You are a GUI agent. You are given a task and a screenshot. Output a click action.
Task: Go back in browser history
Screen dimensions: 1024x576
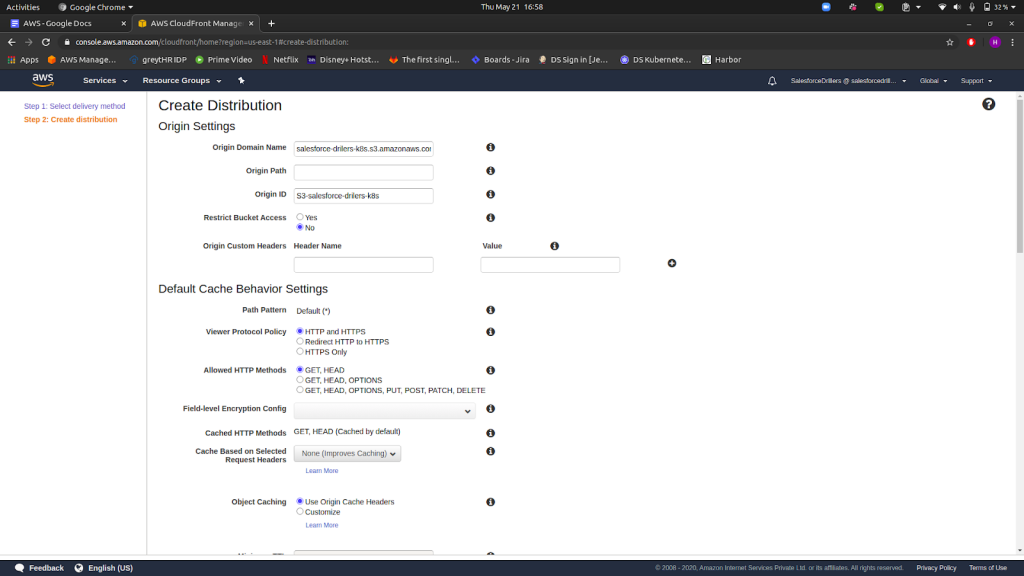click(12, 42)
